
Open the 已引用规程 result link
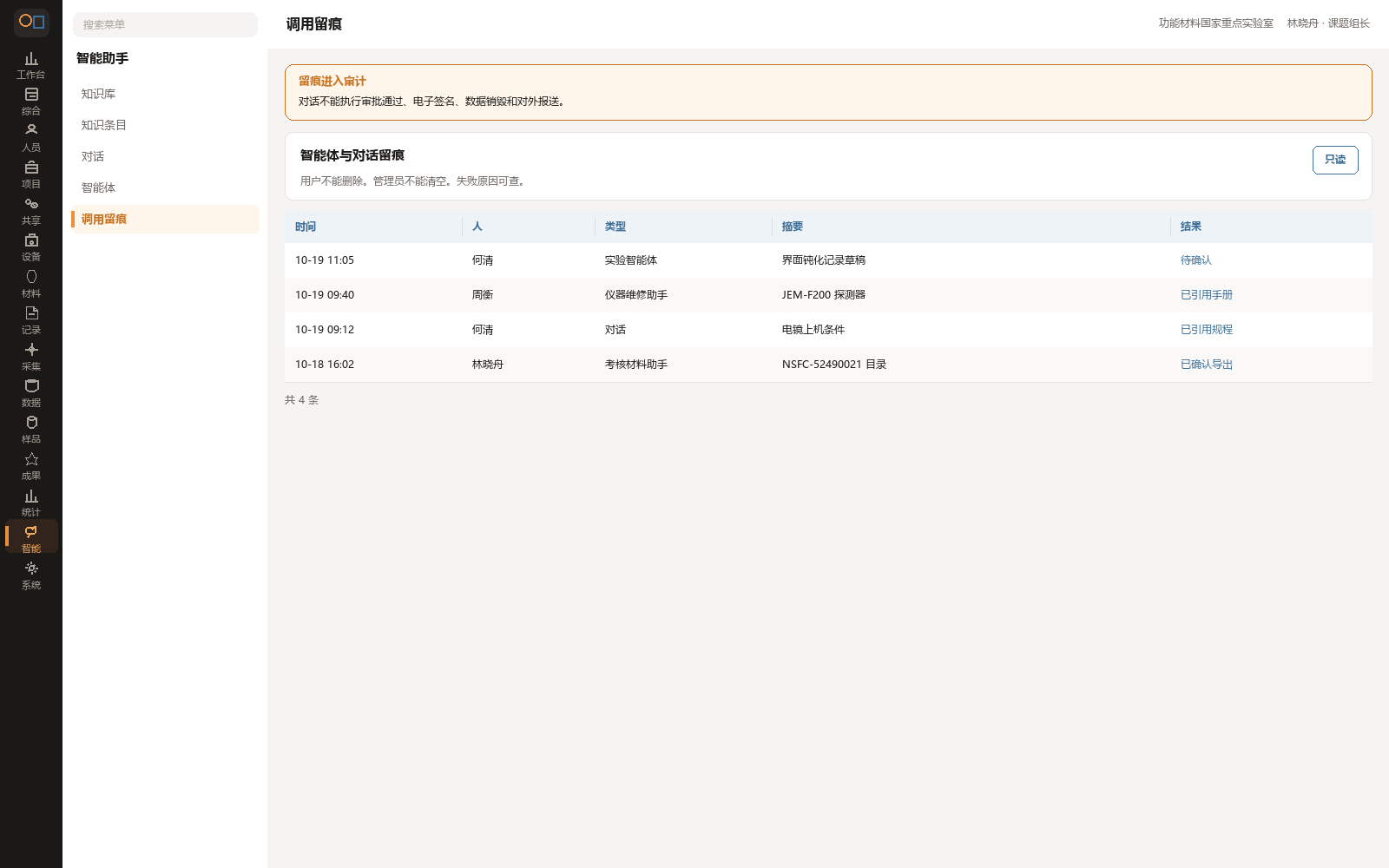tap(1206, 330)
